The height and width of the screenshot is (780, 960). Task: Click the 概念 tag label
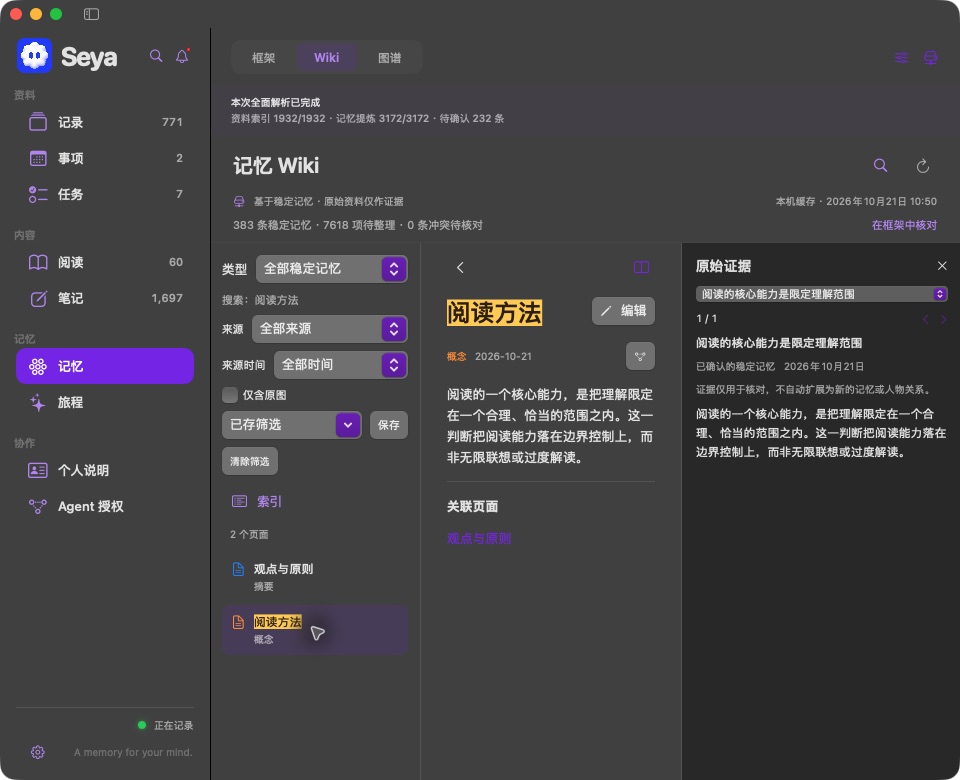click(x=457, y=357)
